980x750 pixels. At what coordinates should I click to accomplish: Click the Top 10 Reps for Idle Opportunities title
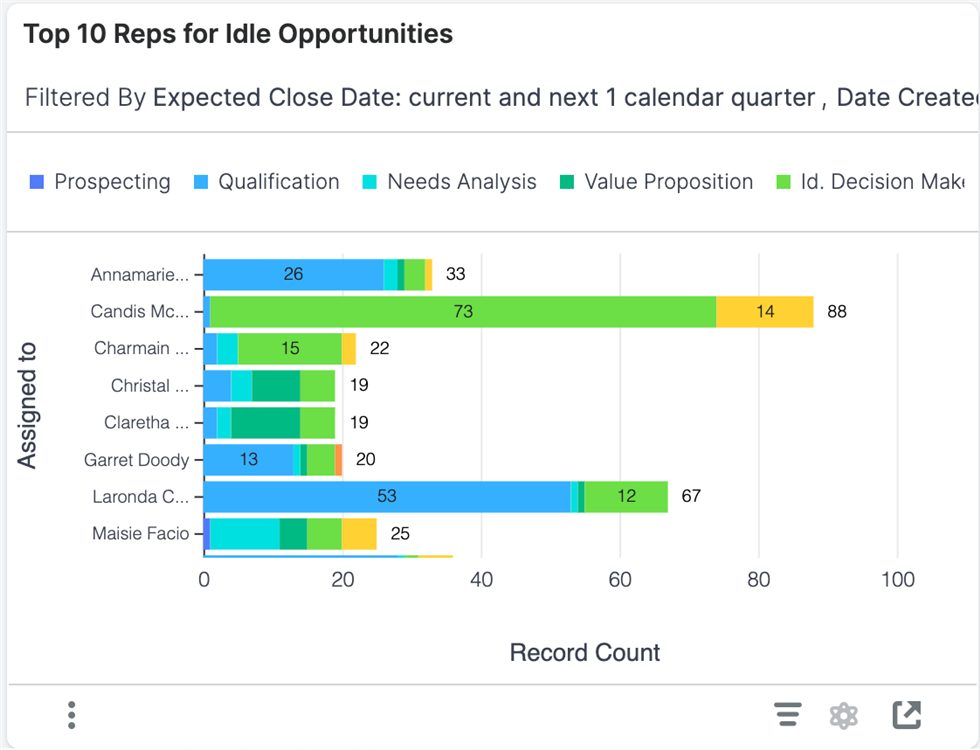(x=238, y=34)
